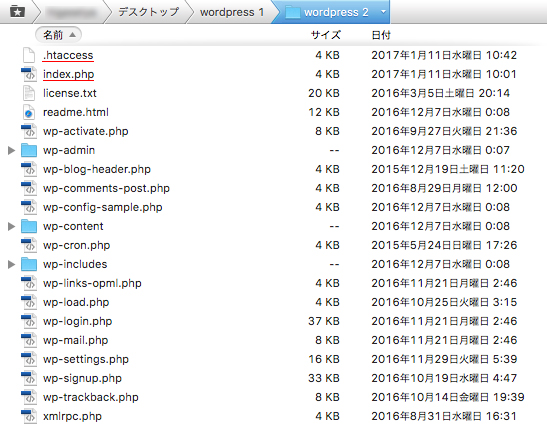Viewport: 547px width, 432px height.
Task: Sort by the サイズ column header
Action: click(x=325, y=35)
